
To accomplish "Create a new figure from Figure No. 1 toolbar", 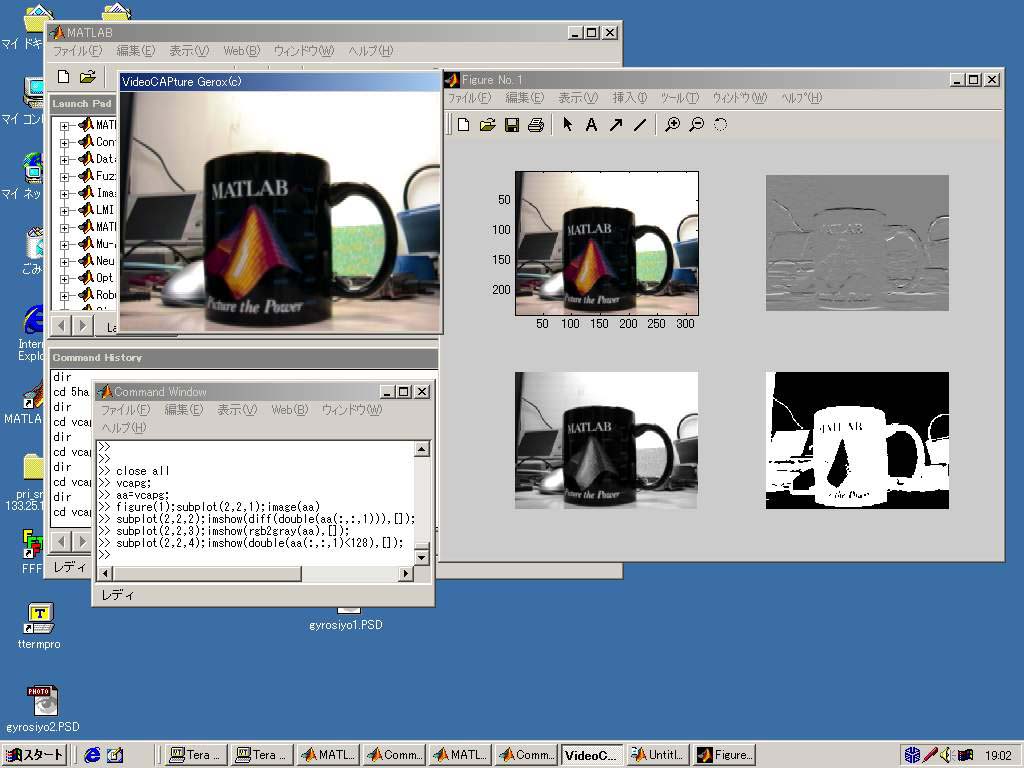I will point(464,125).
